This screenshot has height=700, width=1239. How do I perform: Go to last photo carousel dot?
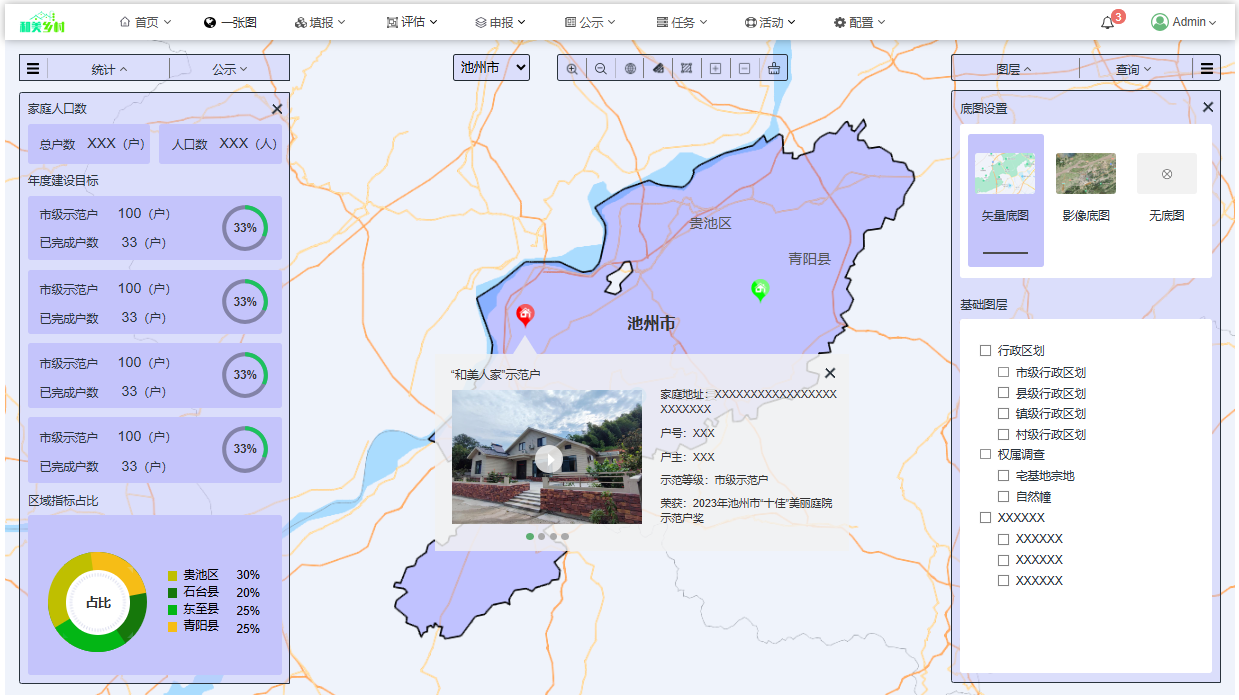tap(565, 536)
